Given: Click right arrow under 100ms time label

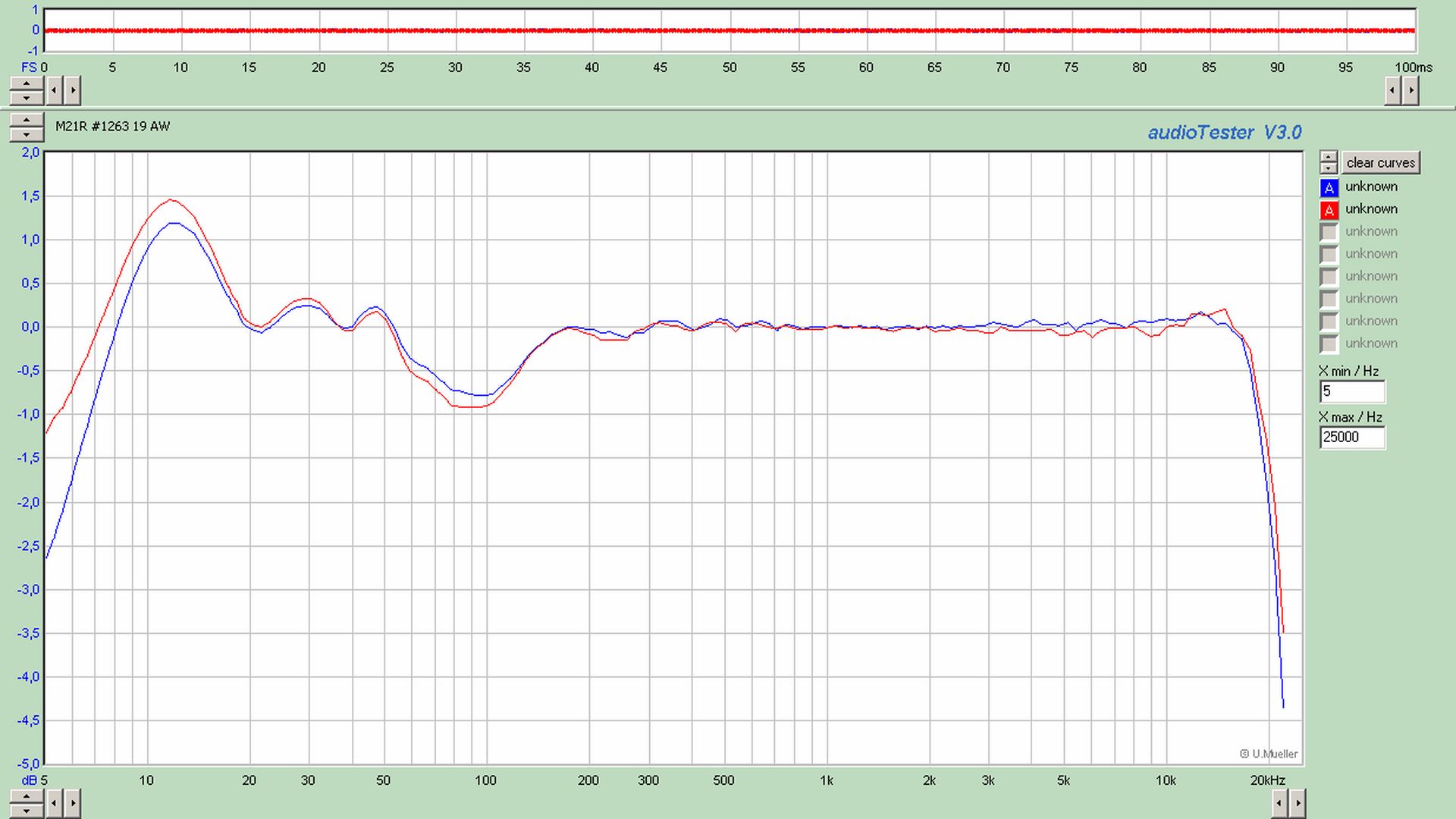Looking at the screenshot, I should [x=1410, y=91].
